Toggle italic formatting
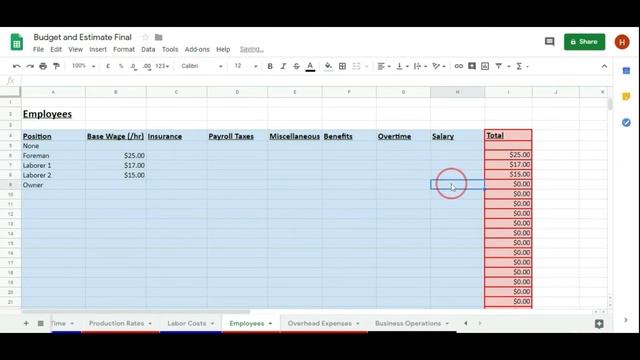 coord(283,66)
